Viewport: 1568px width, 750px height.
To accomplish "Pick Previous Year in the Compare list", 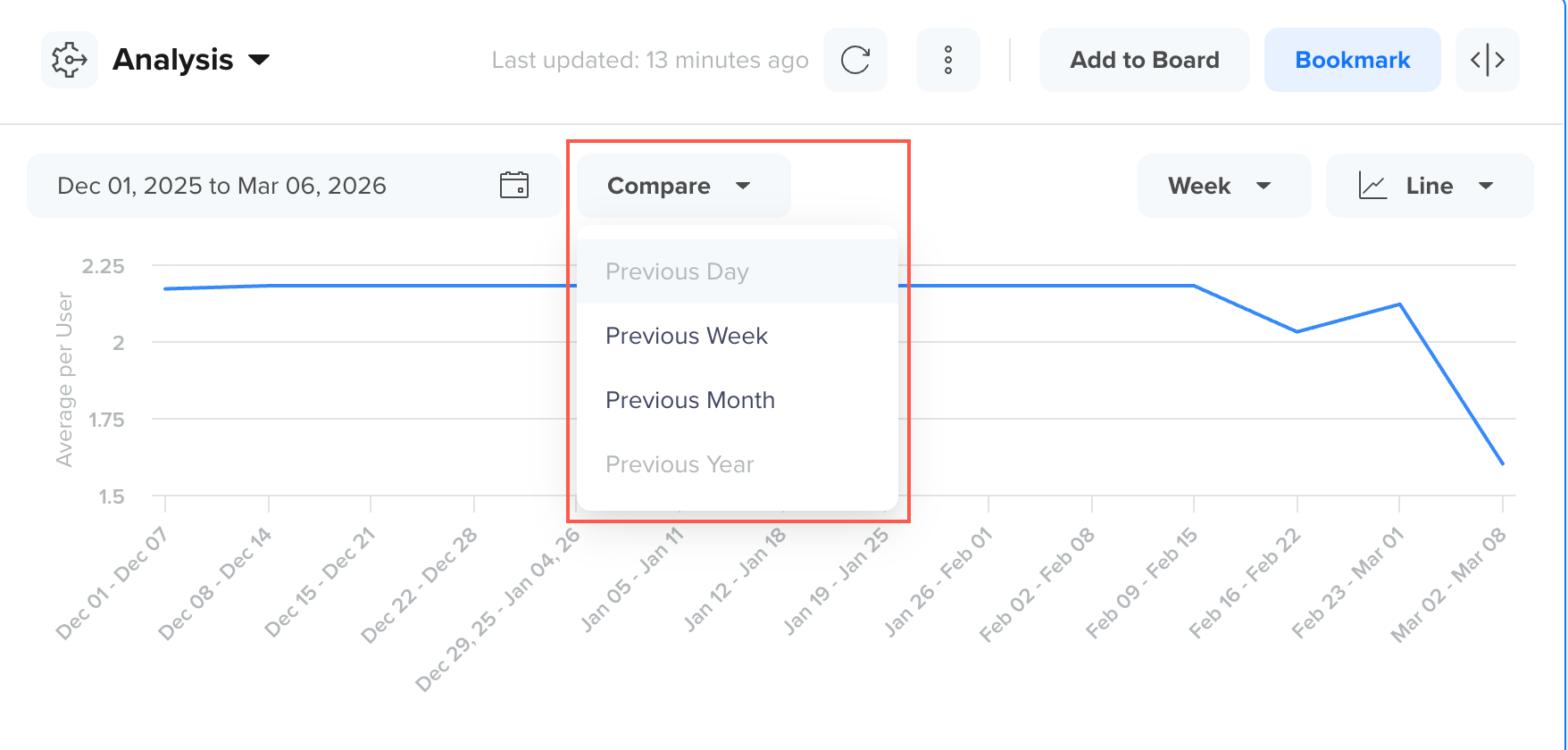I will [x=680, y=464].
